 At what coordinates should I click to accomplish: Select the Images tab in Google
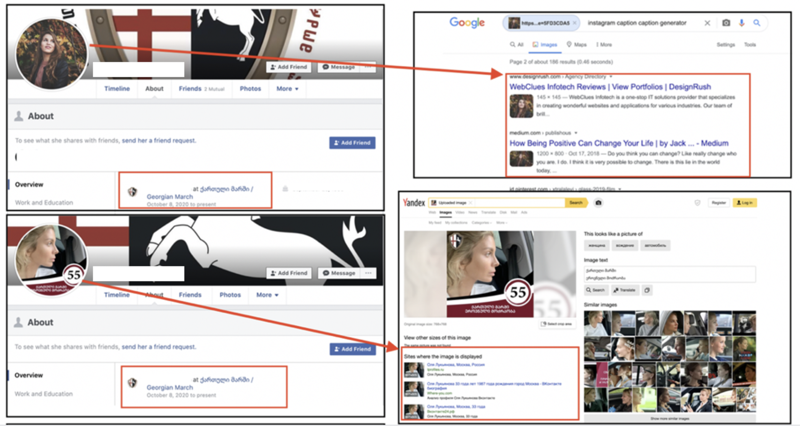545,45
